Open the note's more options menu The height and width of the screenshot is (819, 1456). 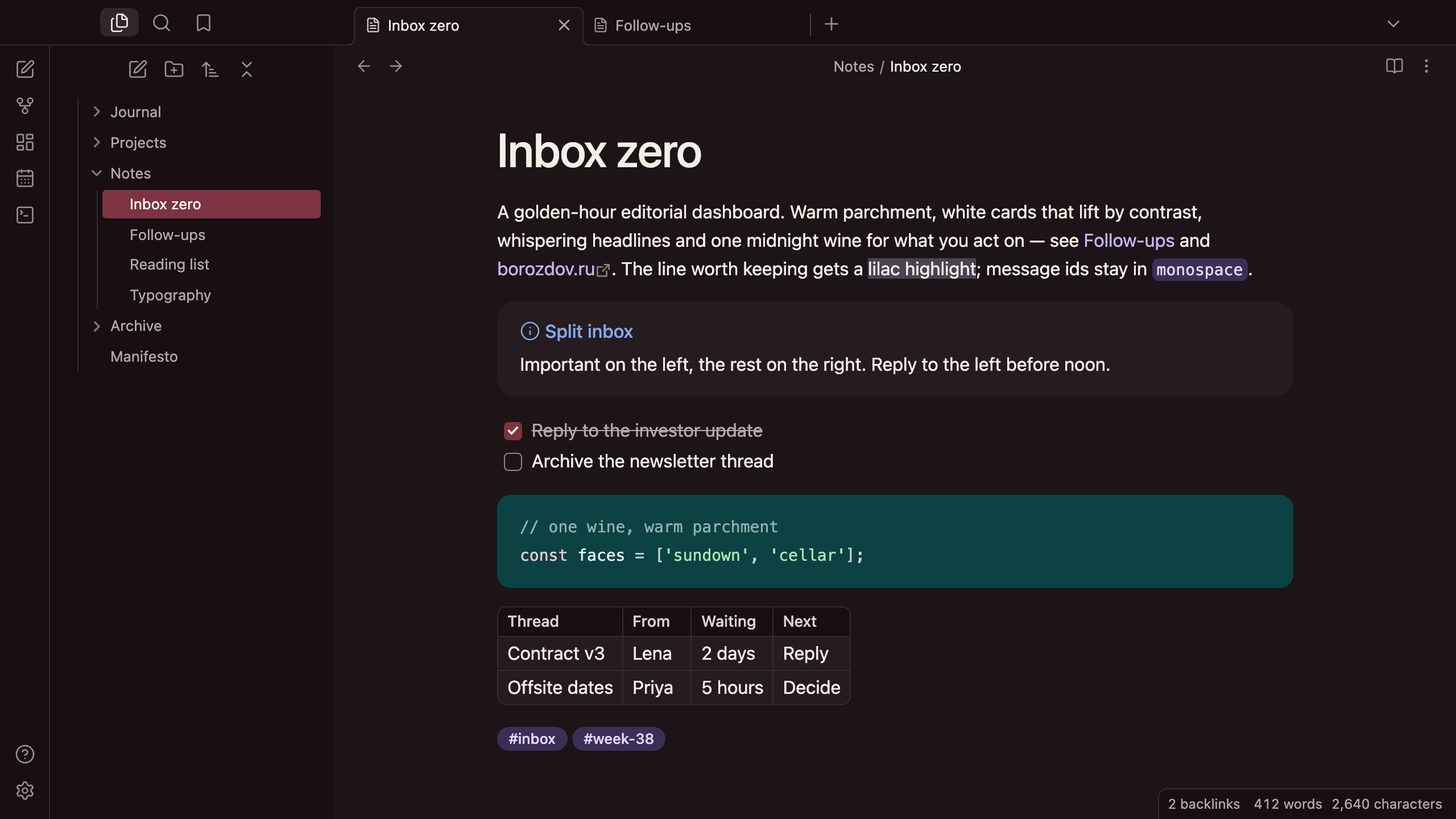(1426, 66)
